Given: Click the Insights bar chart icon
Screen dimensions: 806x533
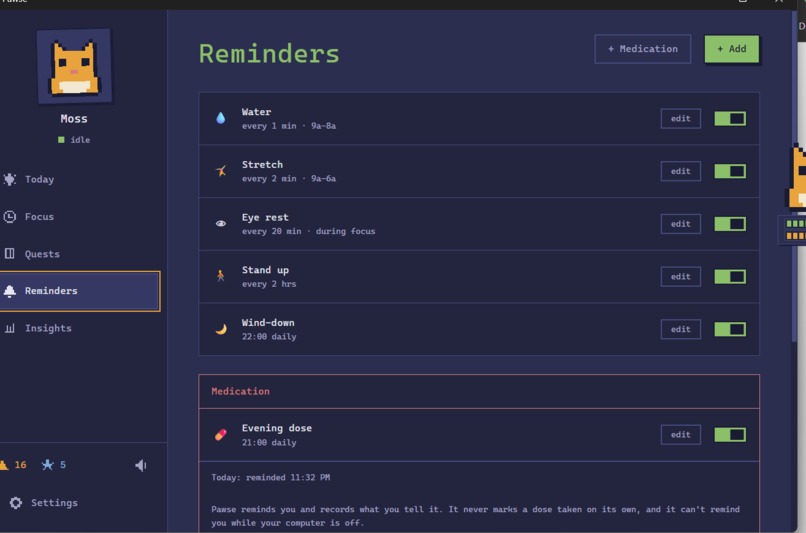Looking at the screenshot, I should click(x=10, y=328).
